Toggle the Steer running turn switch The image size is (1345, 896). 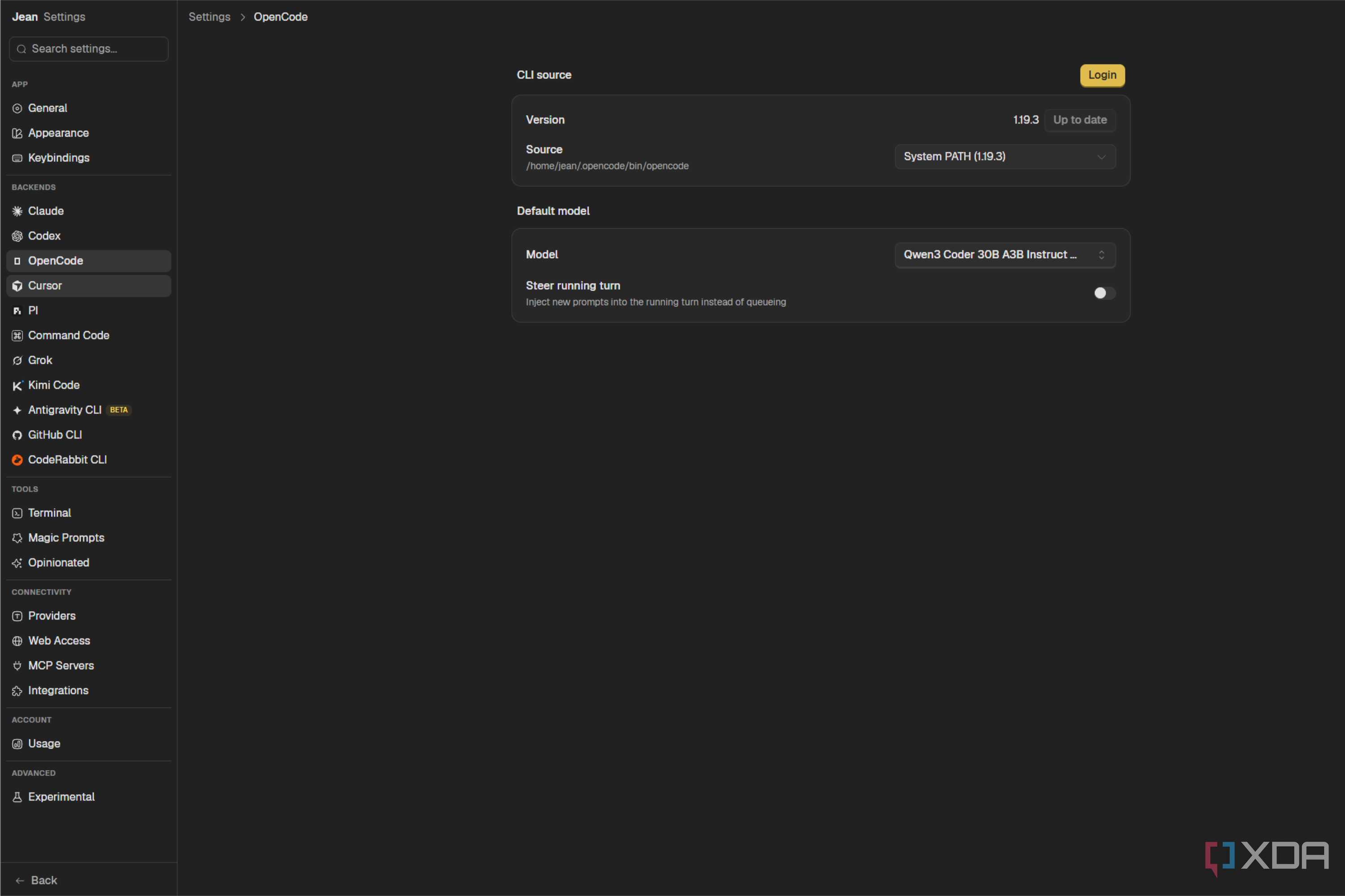(1104, 293)
